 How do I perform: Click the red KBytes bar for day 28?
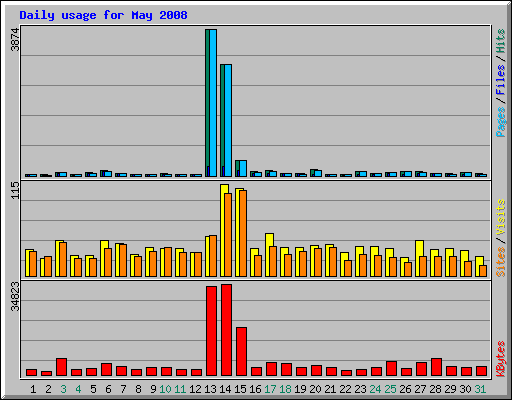(436, 367)
